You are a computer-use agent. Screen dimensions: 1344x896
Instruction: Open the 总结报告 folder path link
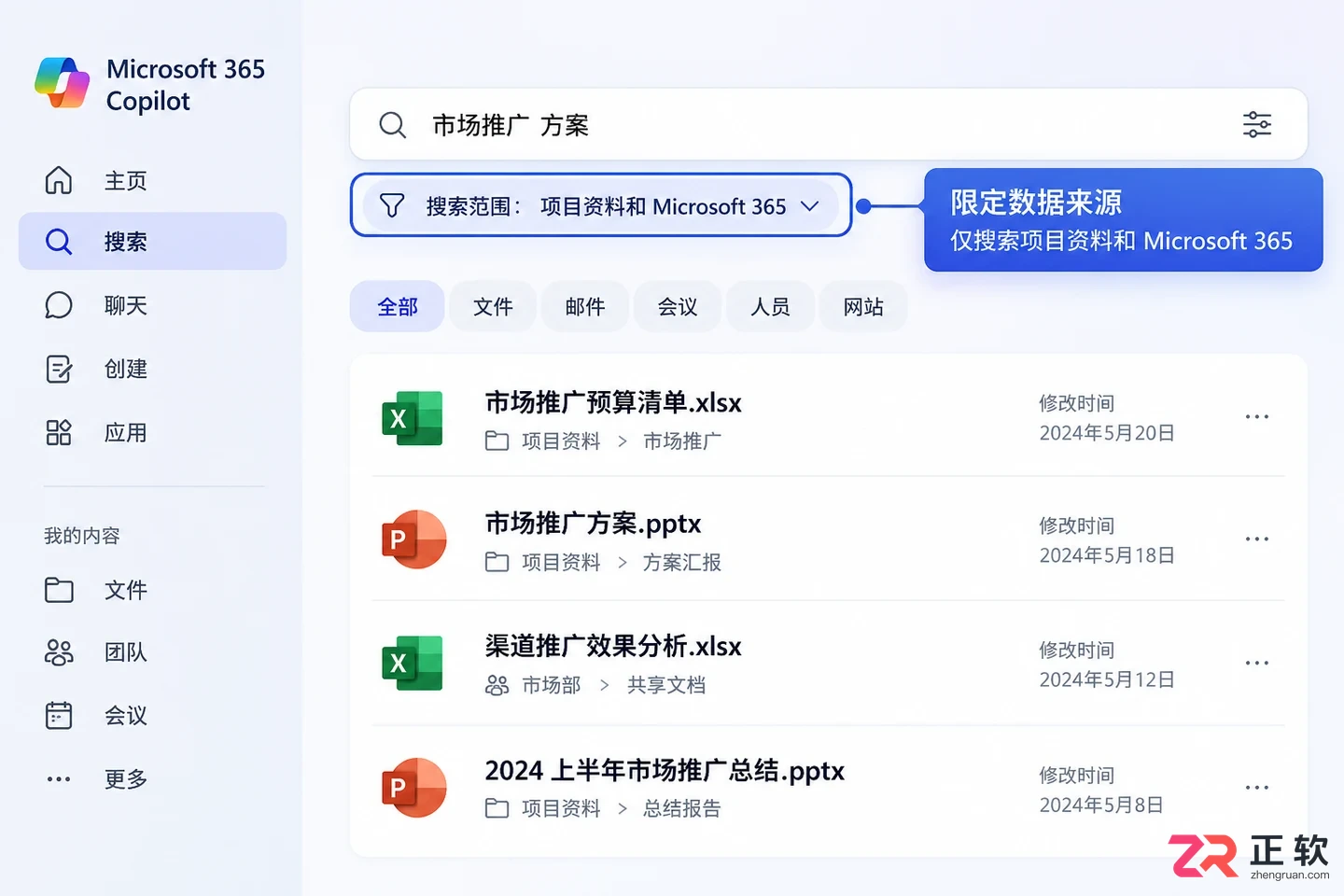tap(682, 808)
